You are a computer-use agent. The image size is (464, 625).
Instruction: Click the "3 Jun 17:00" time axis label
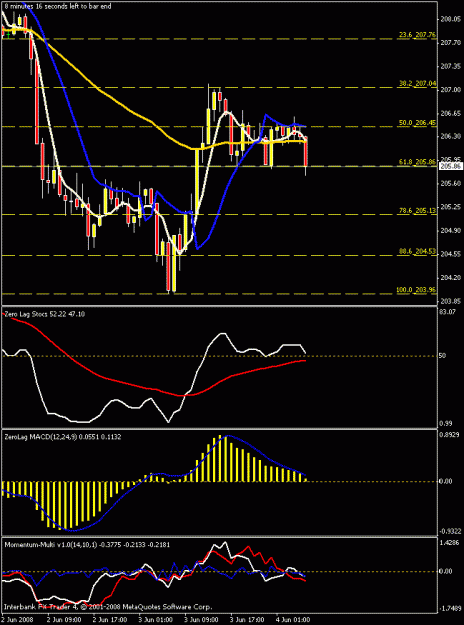(x=248, y=620)
